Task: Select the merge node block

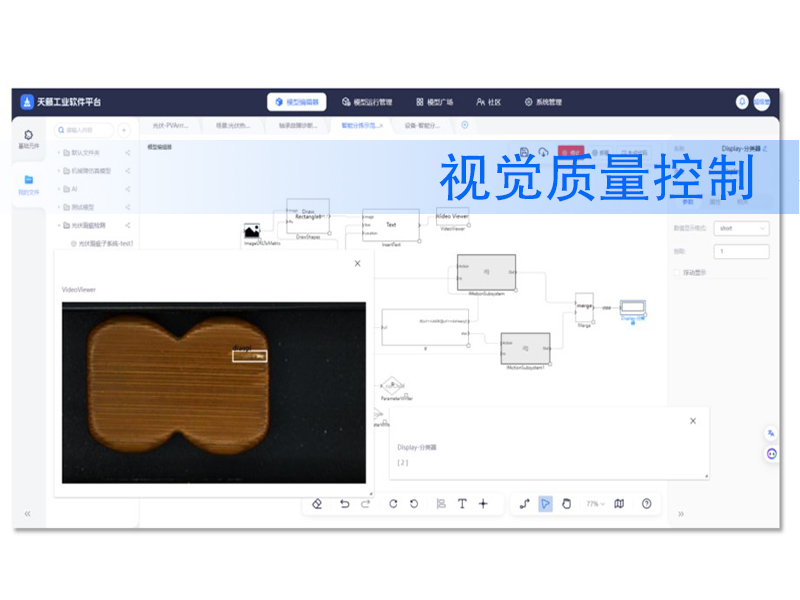Action: [x=584, y=307]
